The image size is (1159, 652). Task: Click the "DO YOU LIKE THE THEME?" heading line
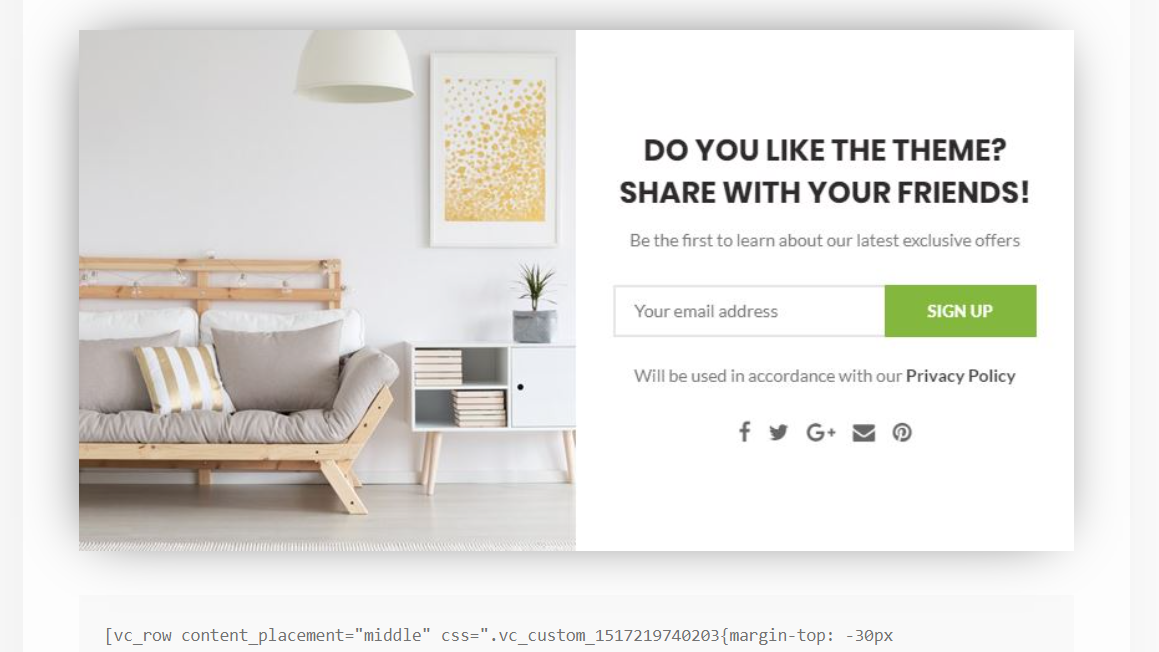[x=825, y=150]
